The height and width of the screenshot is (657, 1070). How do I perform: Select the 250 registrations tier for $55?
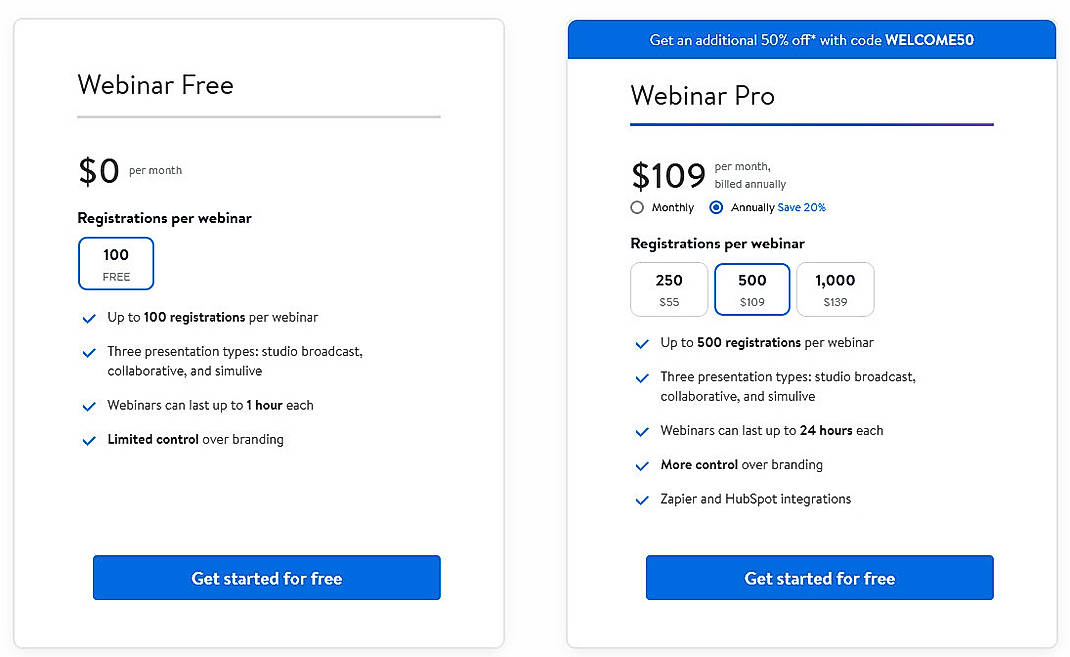(x=669, y=289)
